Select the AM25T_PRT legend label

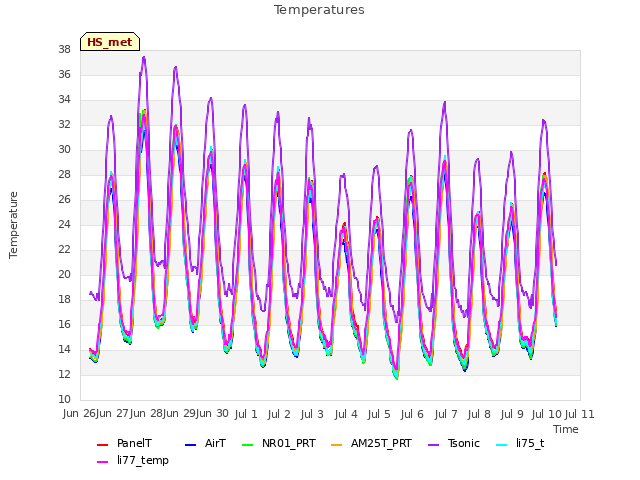coord(381,444)
